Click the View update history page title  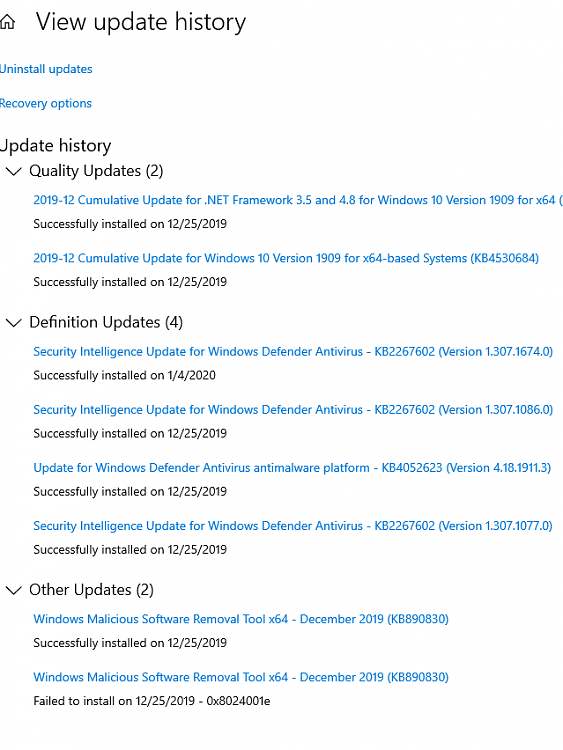(x=141, y=22)
